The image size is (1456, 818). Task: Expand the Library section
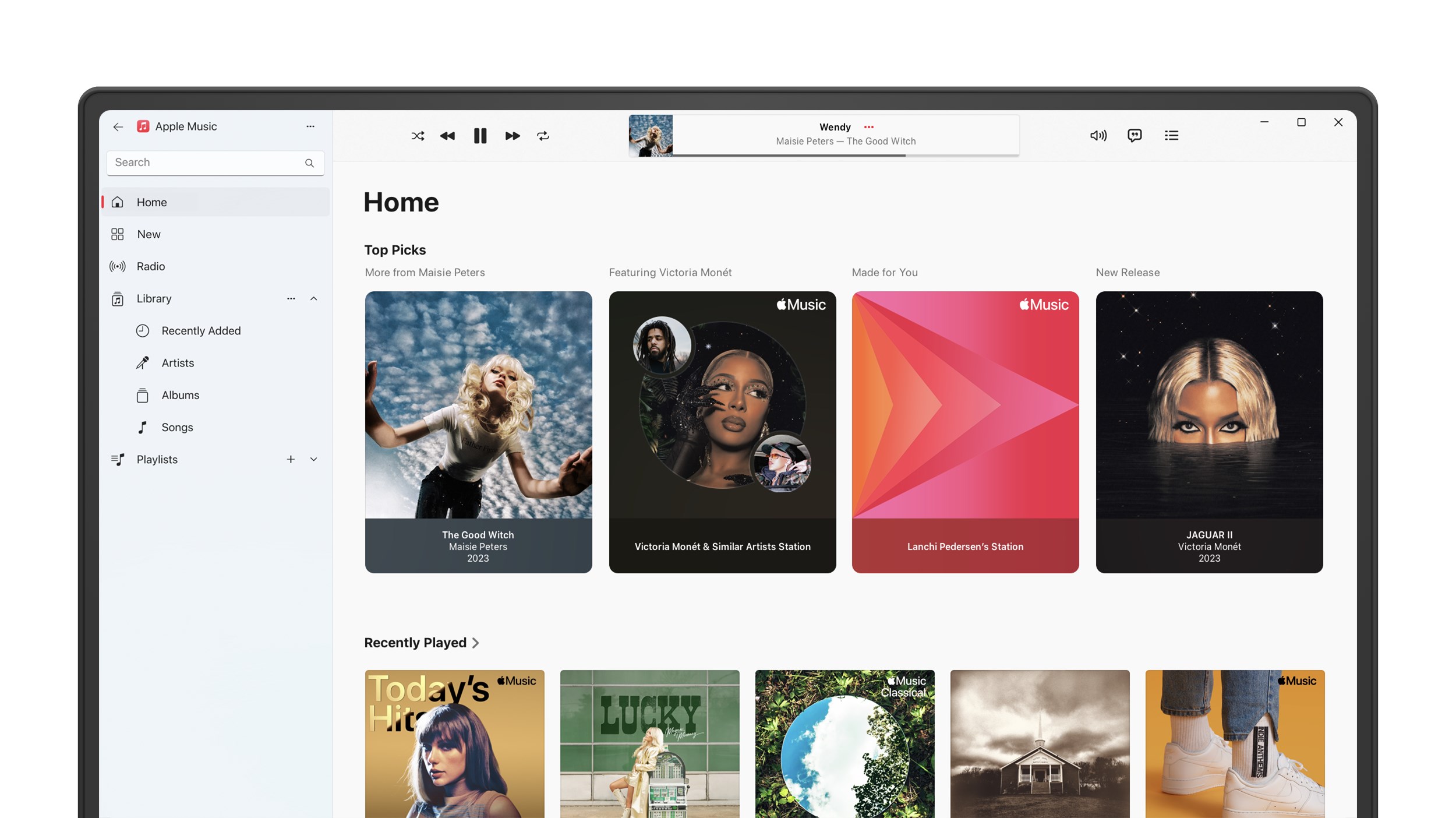[312, 298]
